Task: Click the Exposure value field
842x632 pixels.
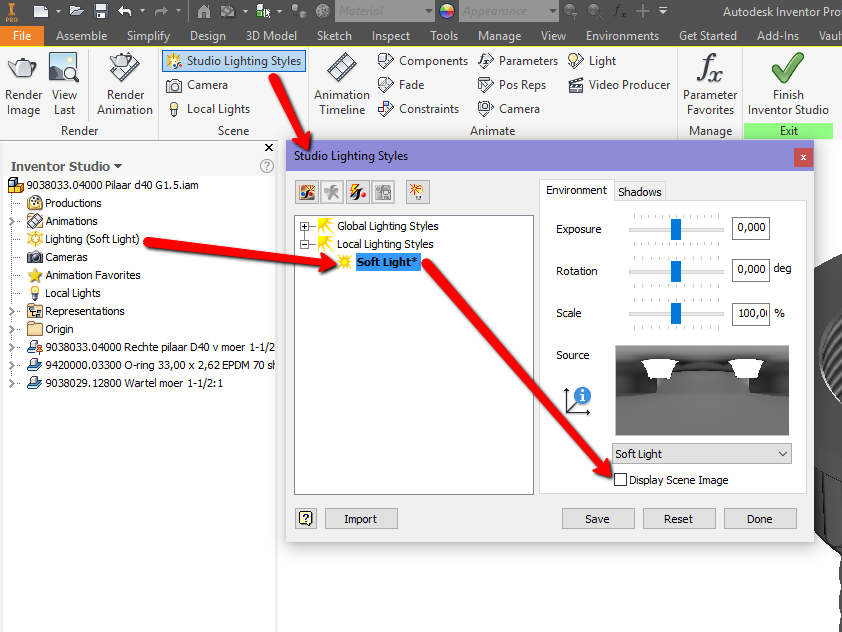Action: coord(751,228)
